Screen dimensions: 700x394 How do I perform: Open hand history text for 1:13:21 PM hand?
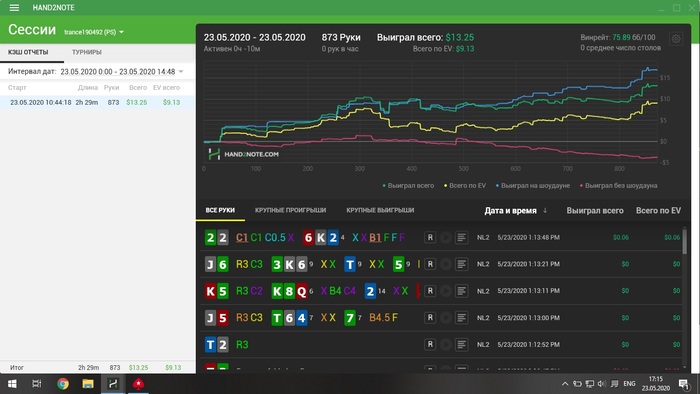(462, 264)
